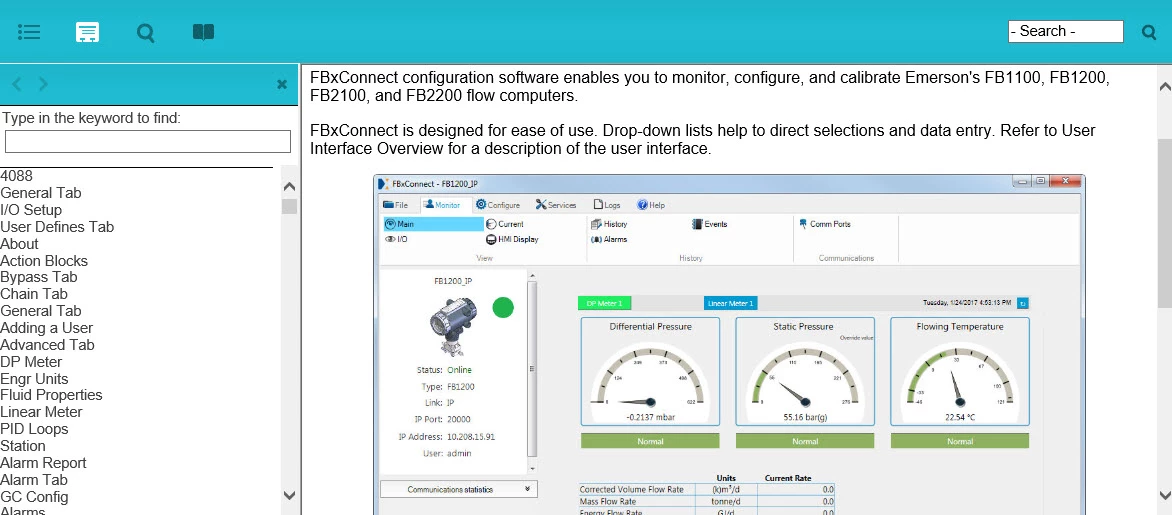Click the content pane scroll-down arrow
The width and height of the screenshot is (1172, 515).
[x=1165, y=495]
